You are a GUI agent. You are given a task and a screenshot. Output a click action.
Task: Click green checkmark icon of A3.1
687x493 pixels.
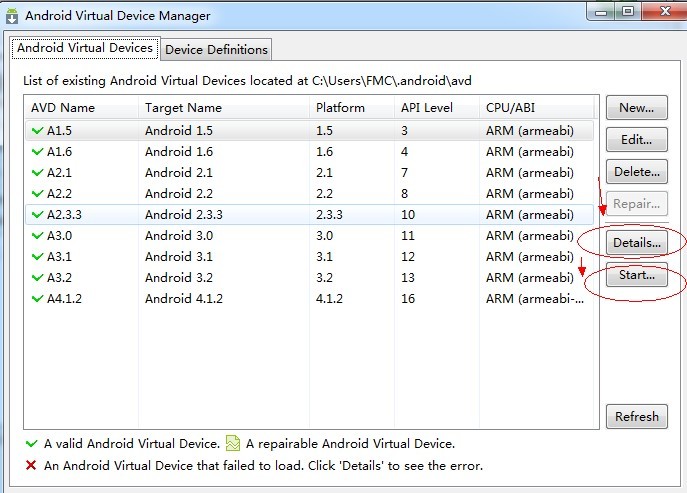click(x=38, y=257)
